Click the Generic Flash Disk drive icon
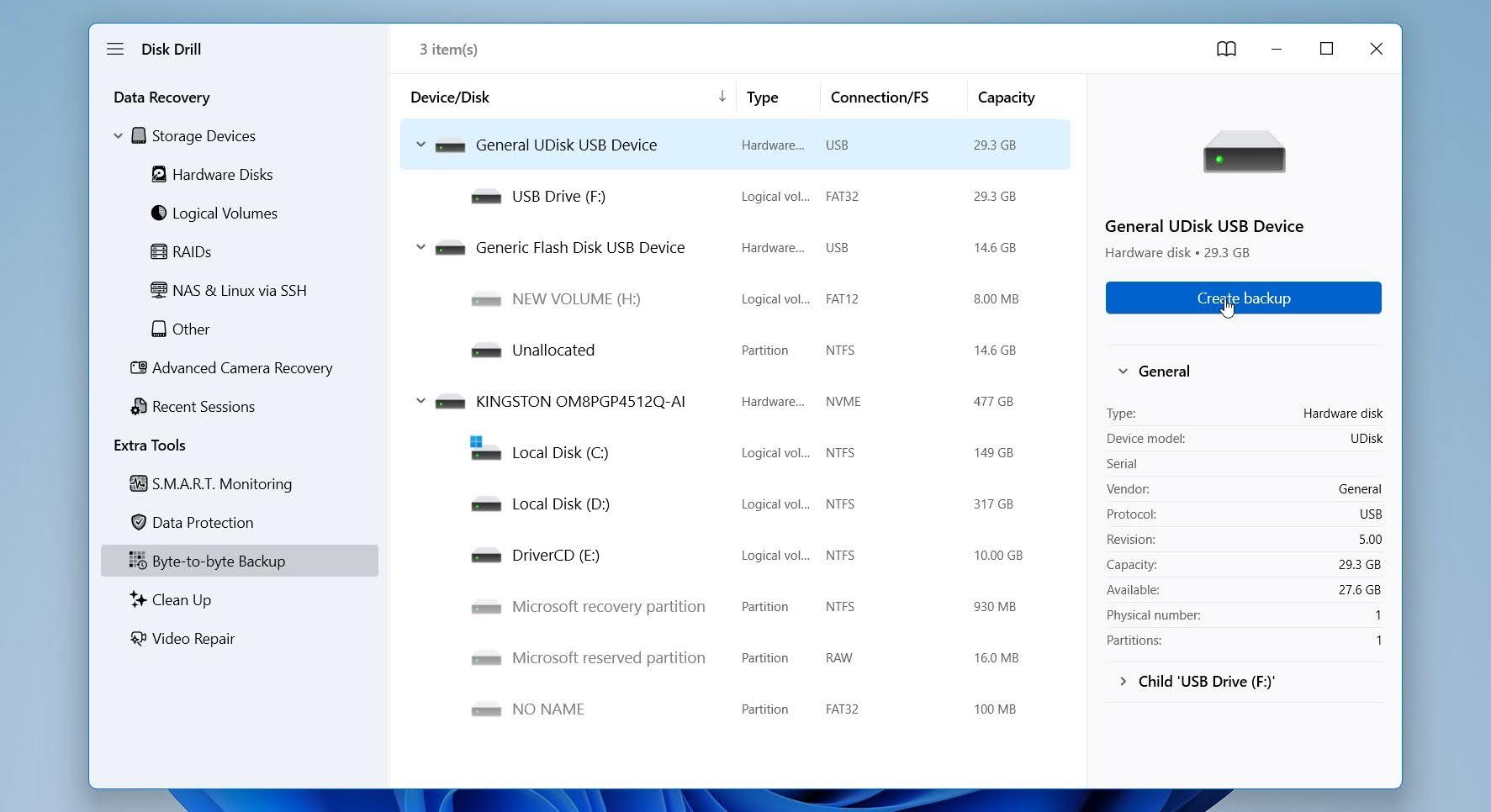The height and width of the screenshot is (812, 1491). point(450,248)
